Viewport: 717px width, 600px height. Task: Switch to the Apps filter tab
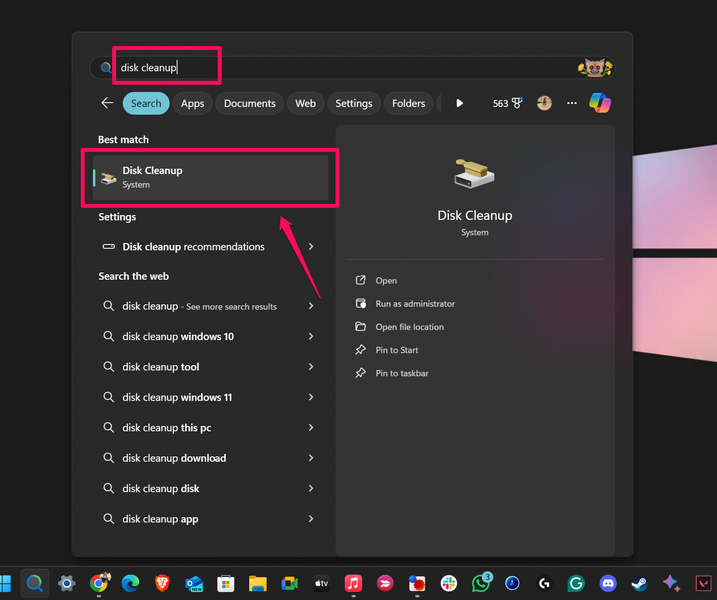192,103
